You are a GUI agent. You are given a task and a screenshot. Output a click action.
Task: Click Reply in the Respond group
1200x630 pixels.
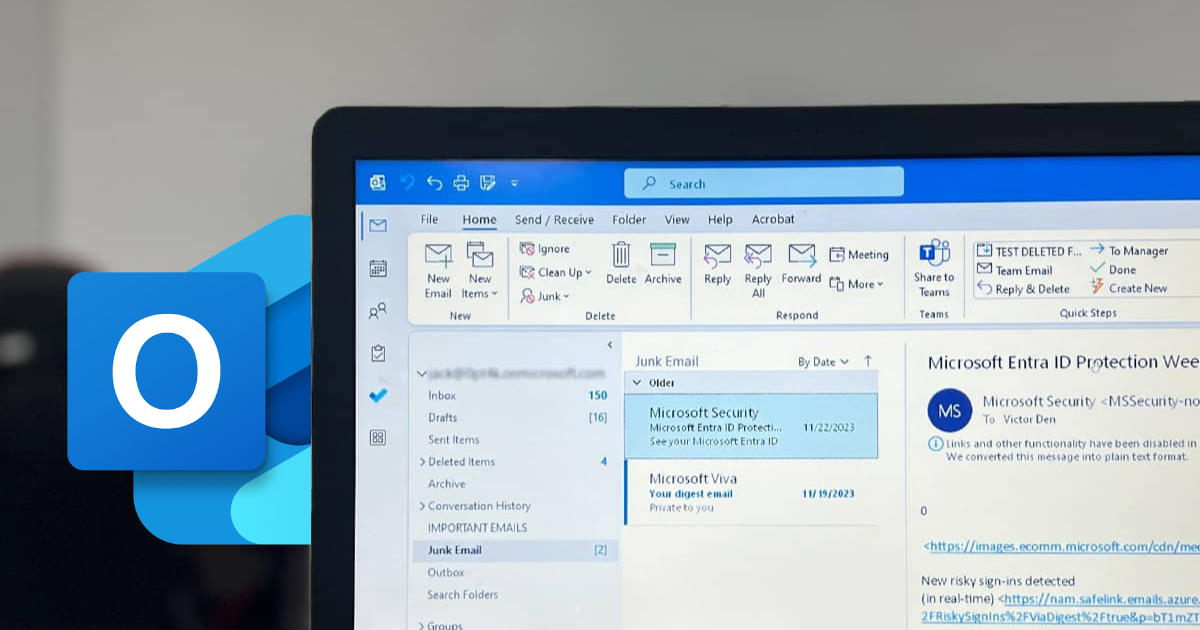click(x=718, y=264)
